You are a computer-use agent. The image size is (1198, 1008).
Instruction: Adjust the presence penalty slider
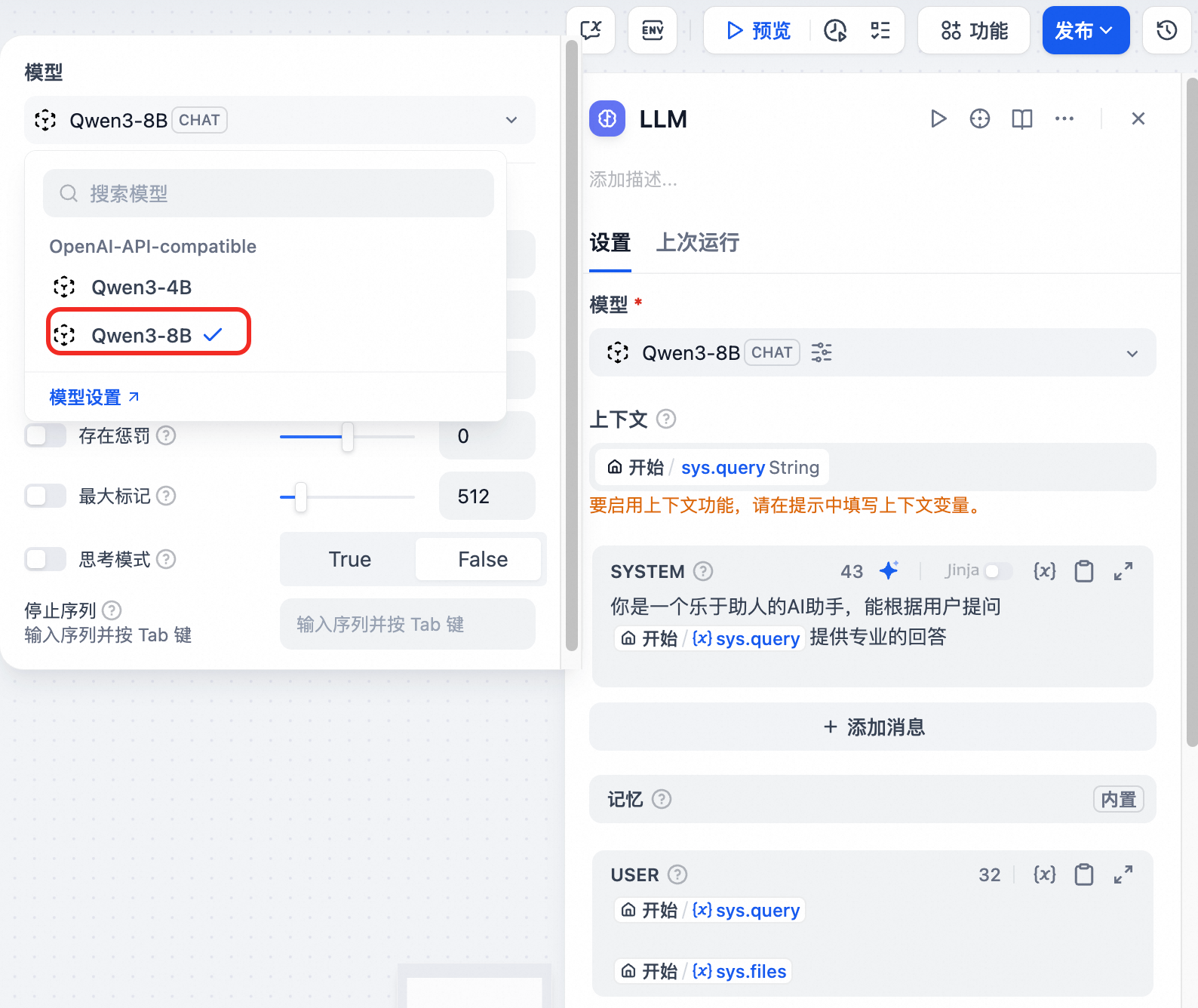347,436
